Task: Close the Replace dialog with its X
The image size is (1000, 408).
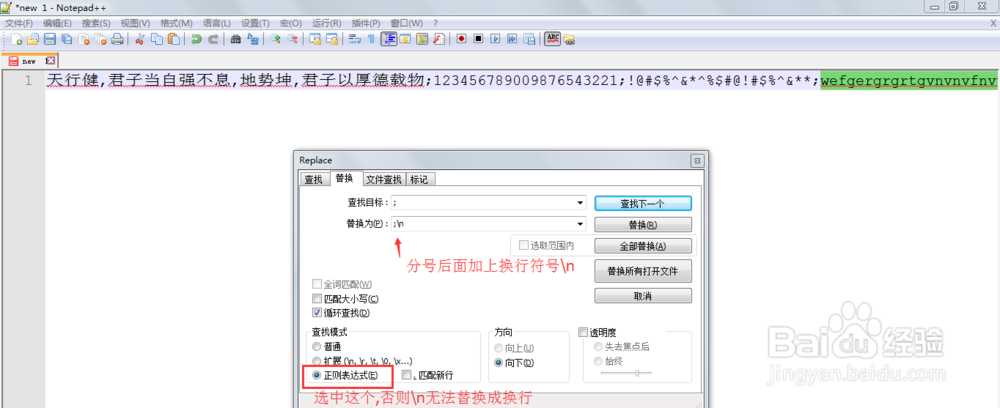Action: click(697, 161)
